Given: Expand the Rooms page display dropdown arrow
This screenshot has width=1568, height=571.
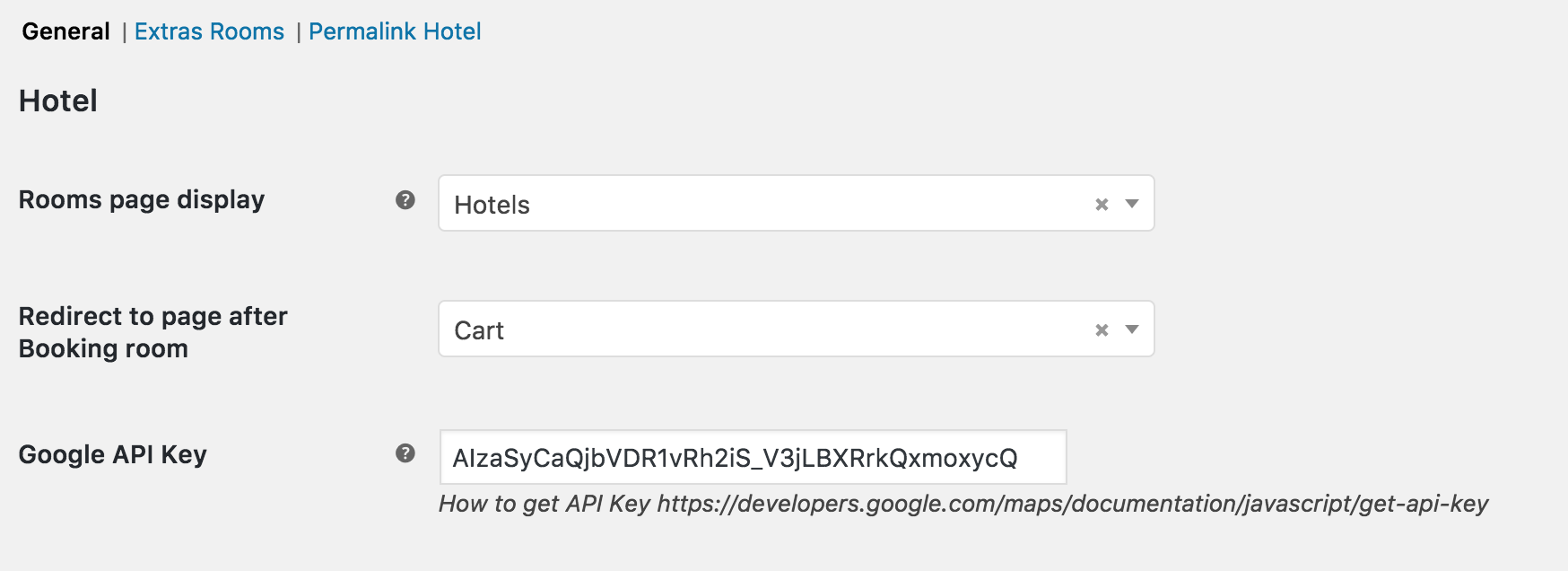Looking at the screenshot, I should pyautogui.click(x=1132, y=204).
